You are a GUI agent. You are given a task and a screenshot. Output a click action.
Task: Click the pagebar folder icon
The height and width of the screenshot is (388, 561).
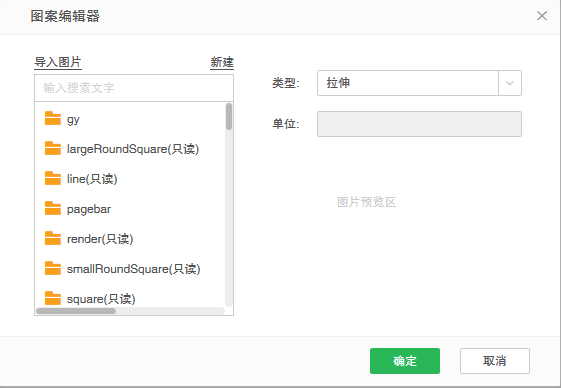[53, 208]
